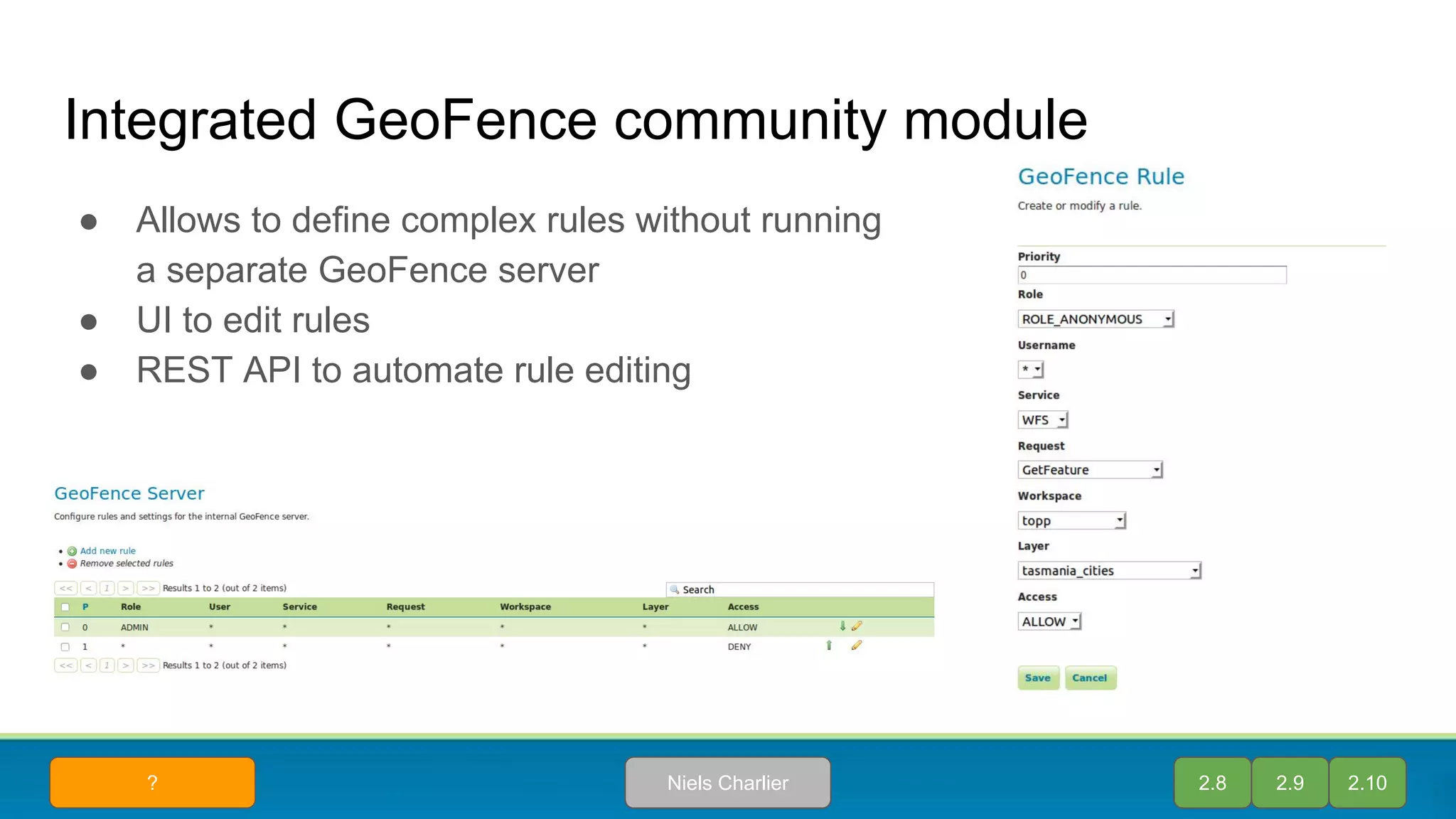Click the green Add new rule icon
This screenshot has width=1456, height=819.
72,551
